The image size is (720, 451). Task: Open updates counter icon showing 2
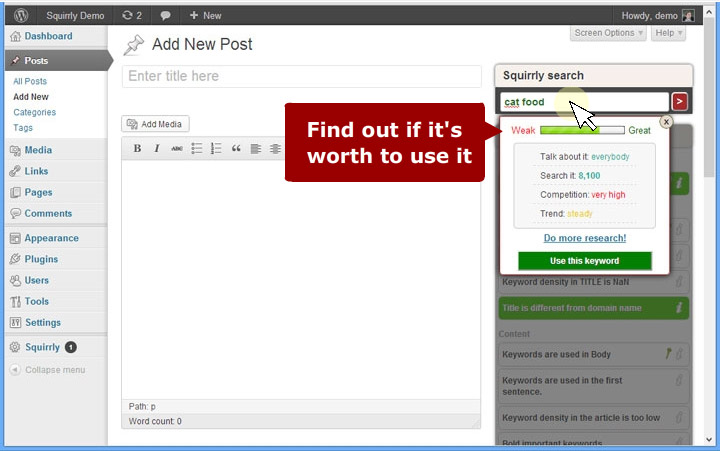pos(132,16)
